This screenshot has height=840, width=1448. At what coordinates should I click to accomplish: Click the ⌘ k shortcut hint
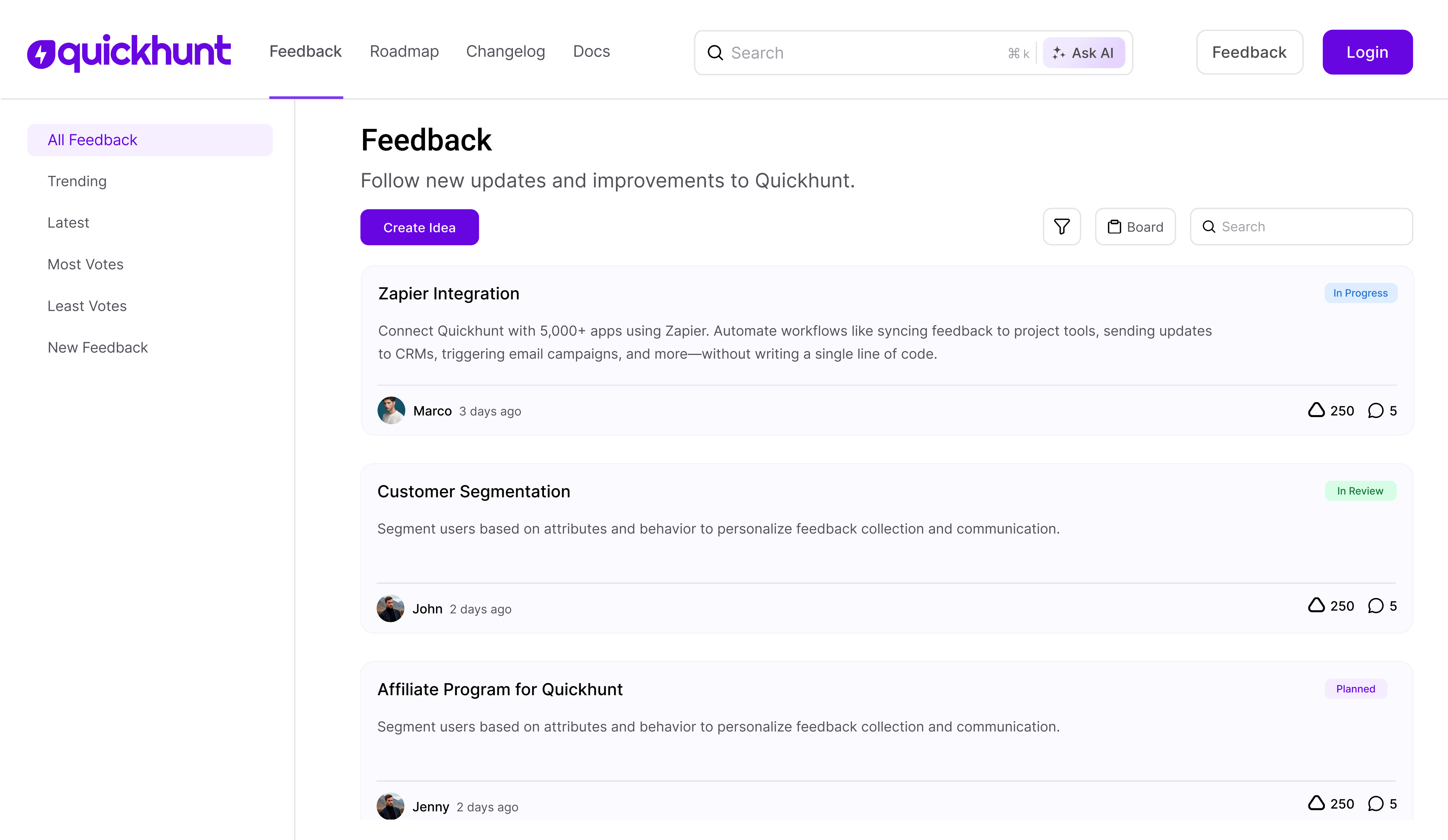click(x=1018, y=53)
